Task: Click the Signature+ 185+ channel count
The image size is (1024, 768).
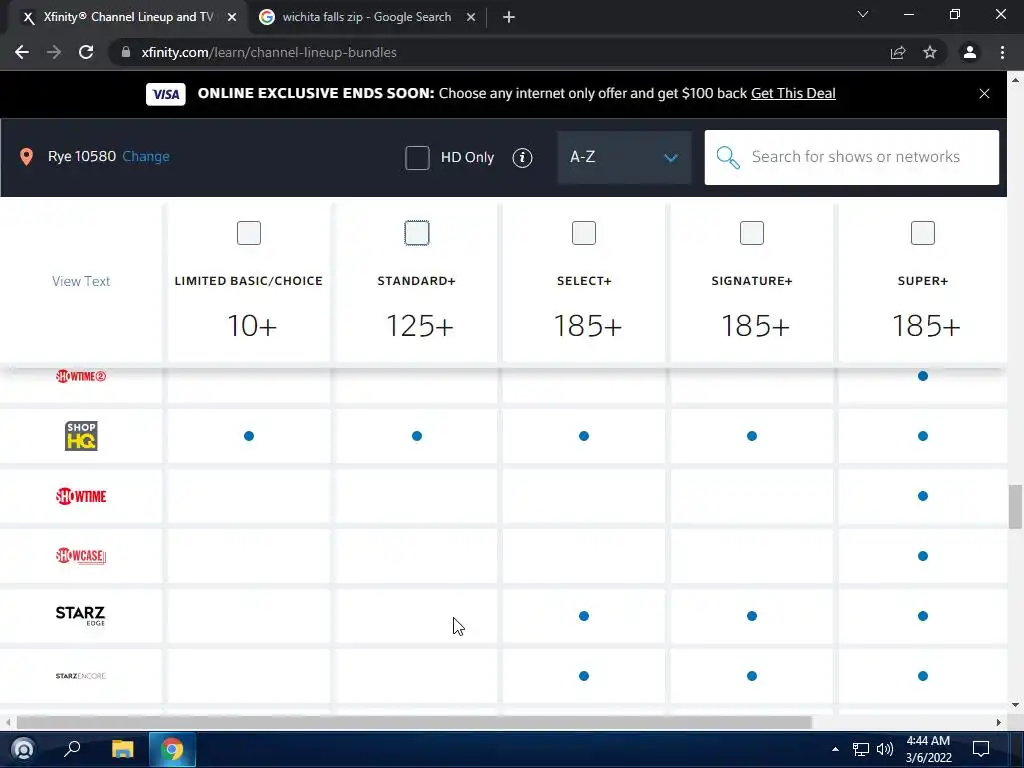Action: pyautogui.click(x=755, y=326)
